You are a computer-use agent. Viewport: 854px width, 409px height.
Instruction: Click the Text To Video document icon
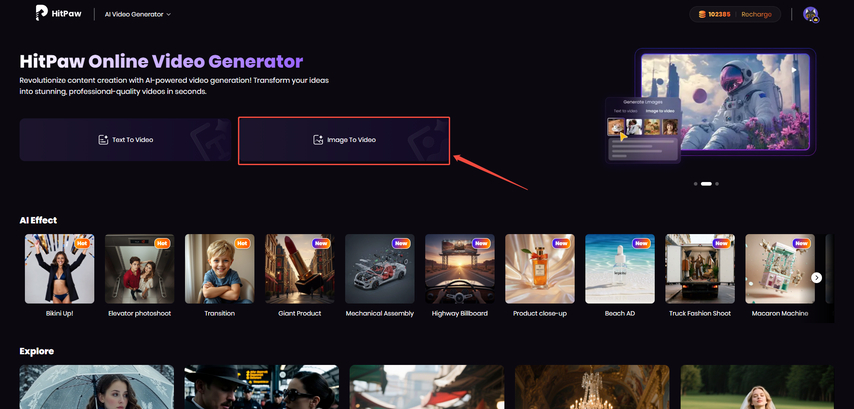coord(102,140)
